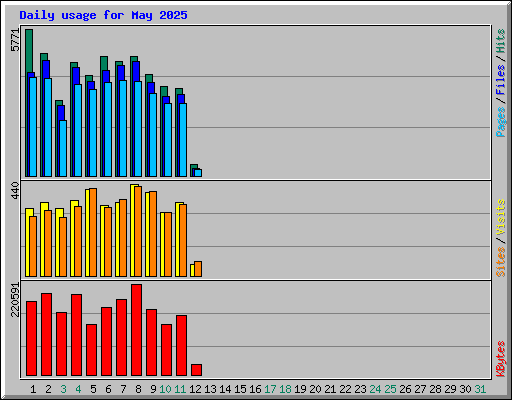This screenshot has width=512, height=400.
Task: Click the Pages legend label
Action: pyautogui.click(x=500, y=122)
